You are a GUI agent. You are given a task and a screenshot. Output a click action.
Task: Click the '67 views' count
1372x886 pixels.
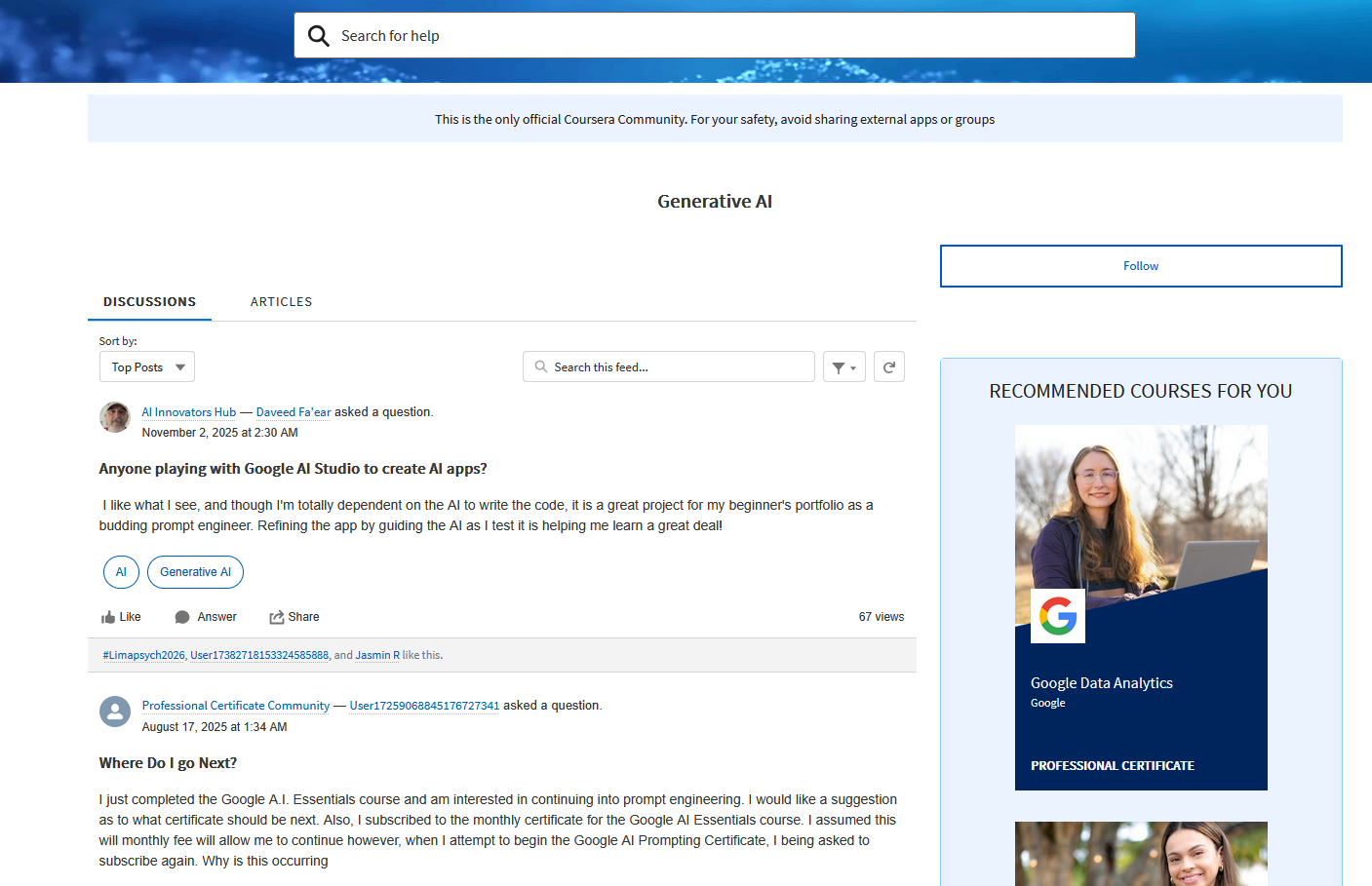(x=882, y=617)
